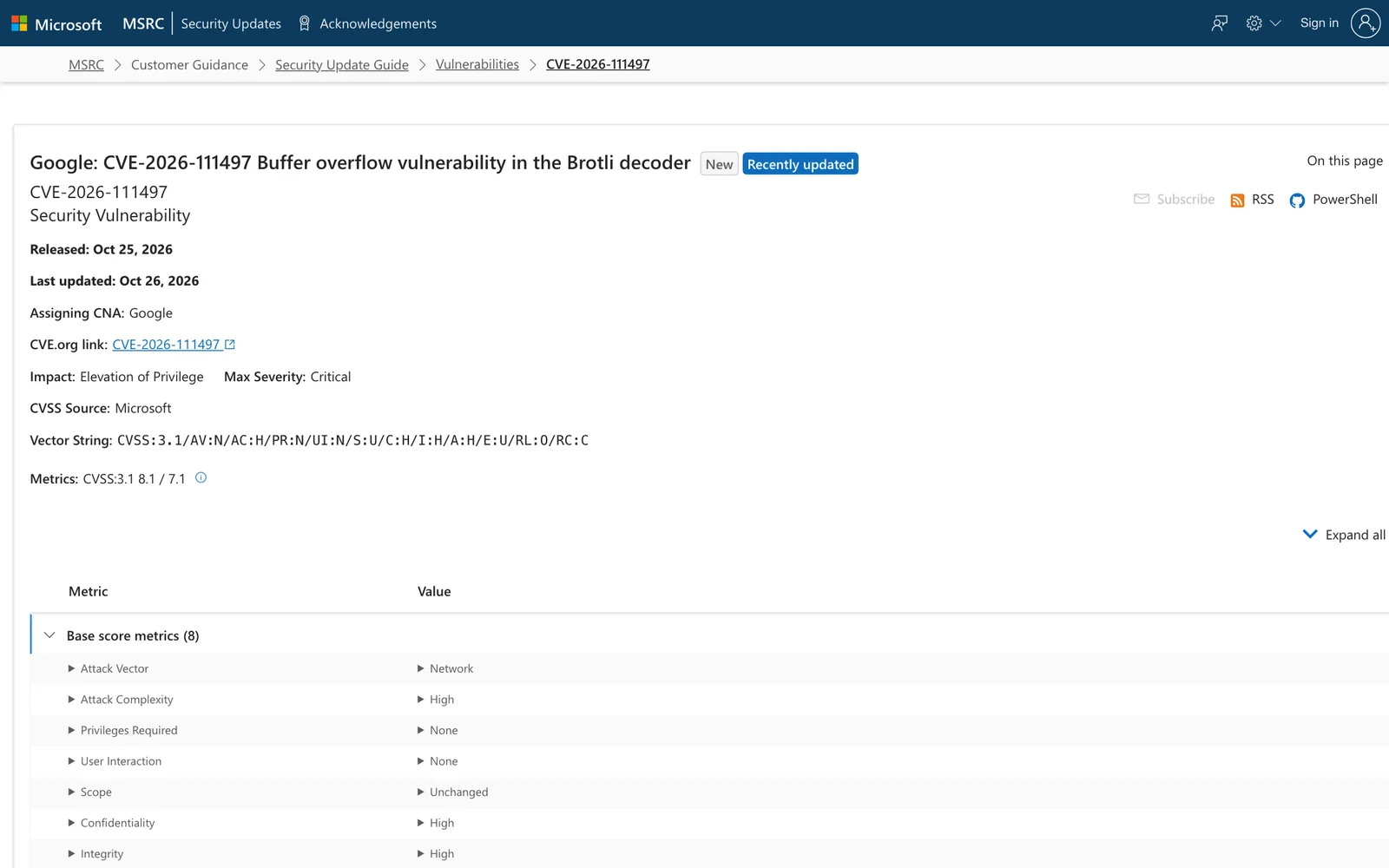The height and width of the screenshot is (868, 1389).
Task: Open Security Update Guide breadcrumb
Action: [x=341, y=64]
